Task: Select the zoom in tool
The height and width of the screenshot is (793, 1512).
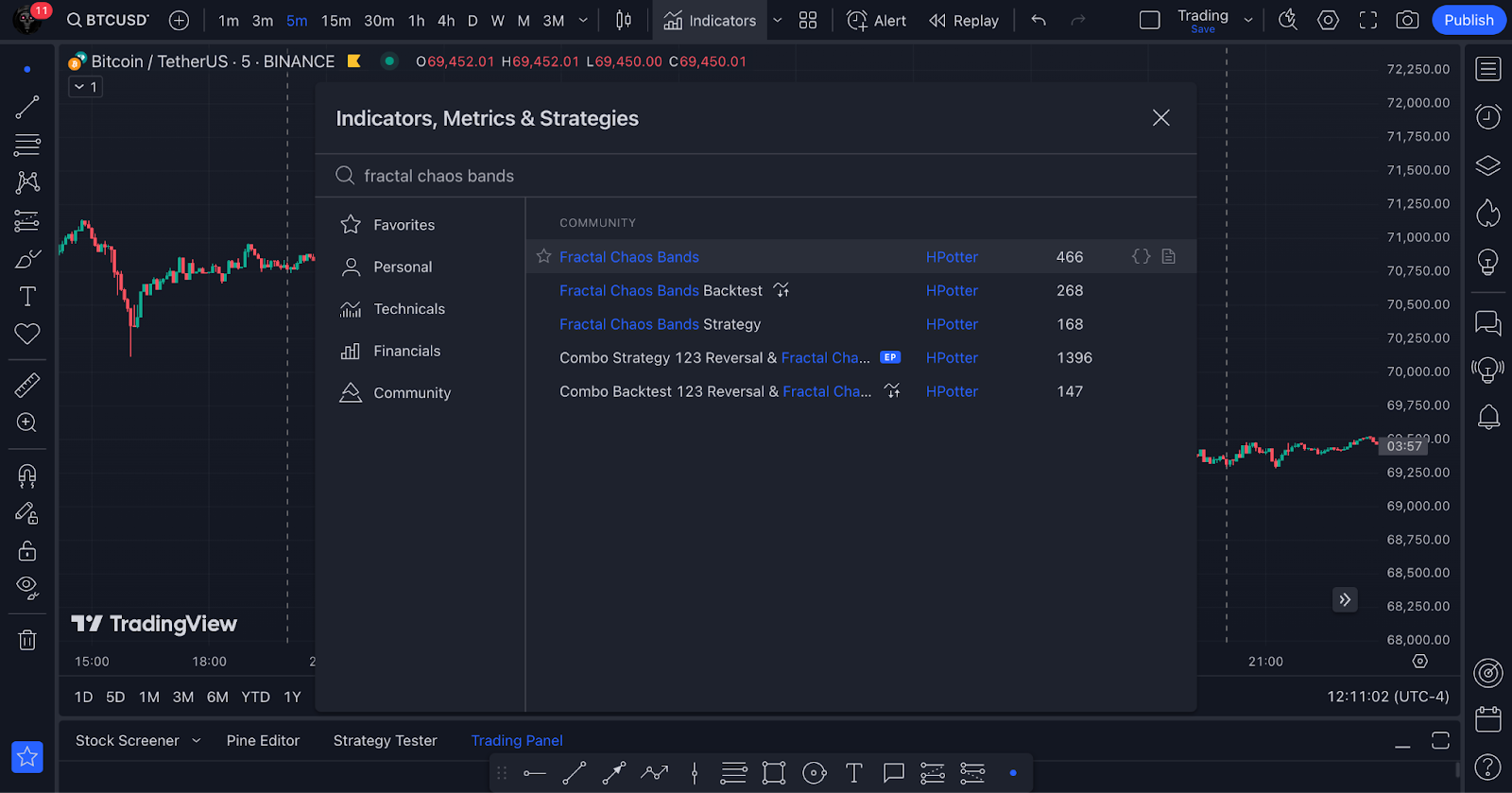Action: click(27, 422)
